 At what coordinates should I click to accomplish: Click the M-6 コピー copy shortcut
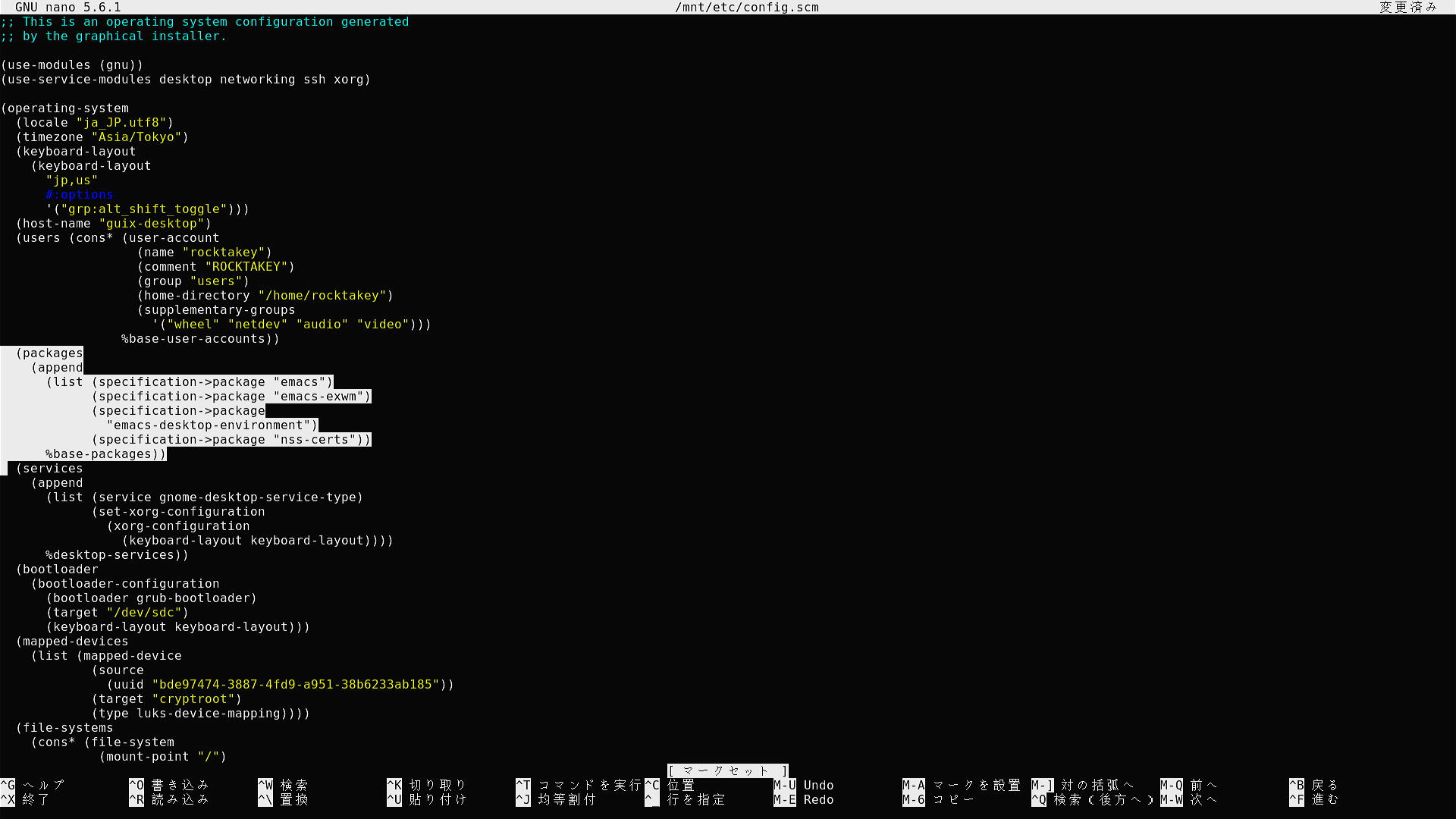(939, 799)
